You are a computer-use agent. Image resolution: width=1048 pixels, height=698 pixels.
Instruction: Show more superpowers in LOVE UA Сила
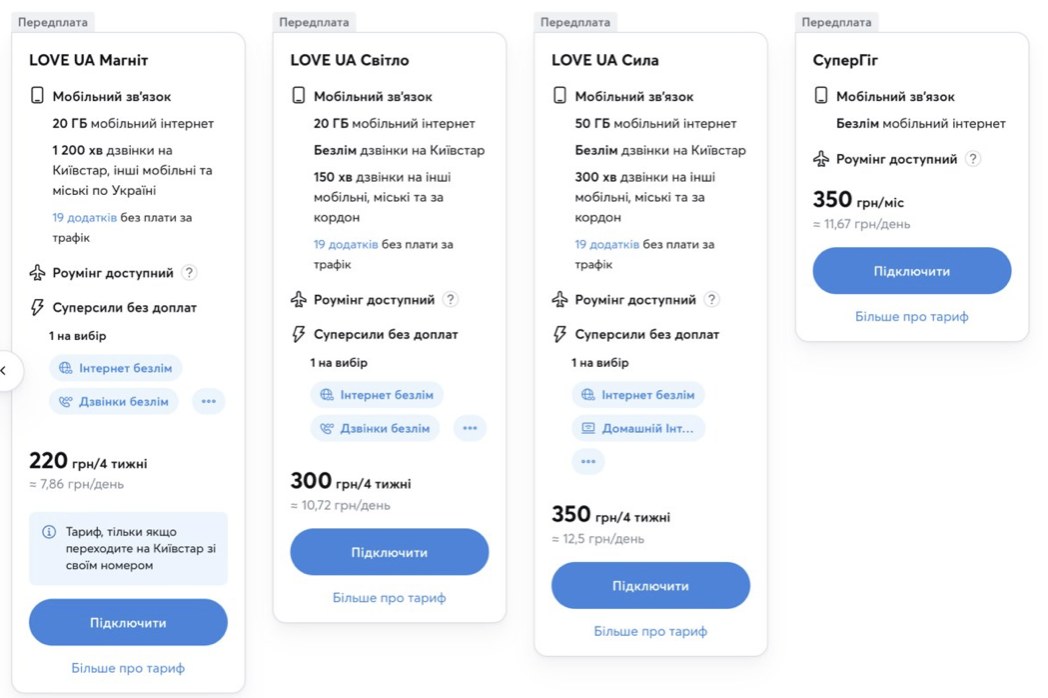[588, 461]
